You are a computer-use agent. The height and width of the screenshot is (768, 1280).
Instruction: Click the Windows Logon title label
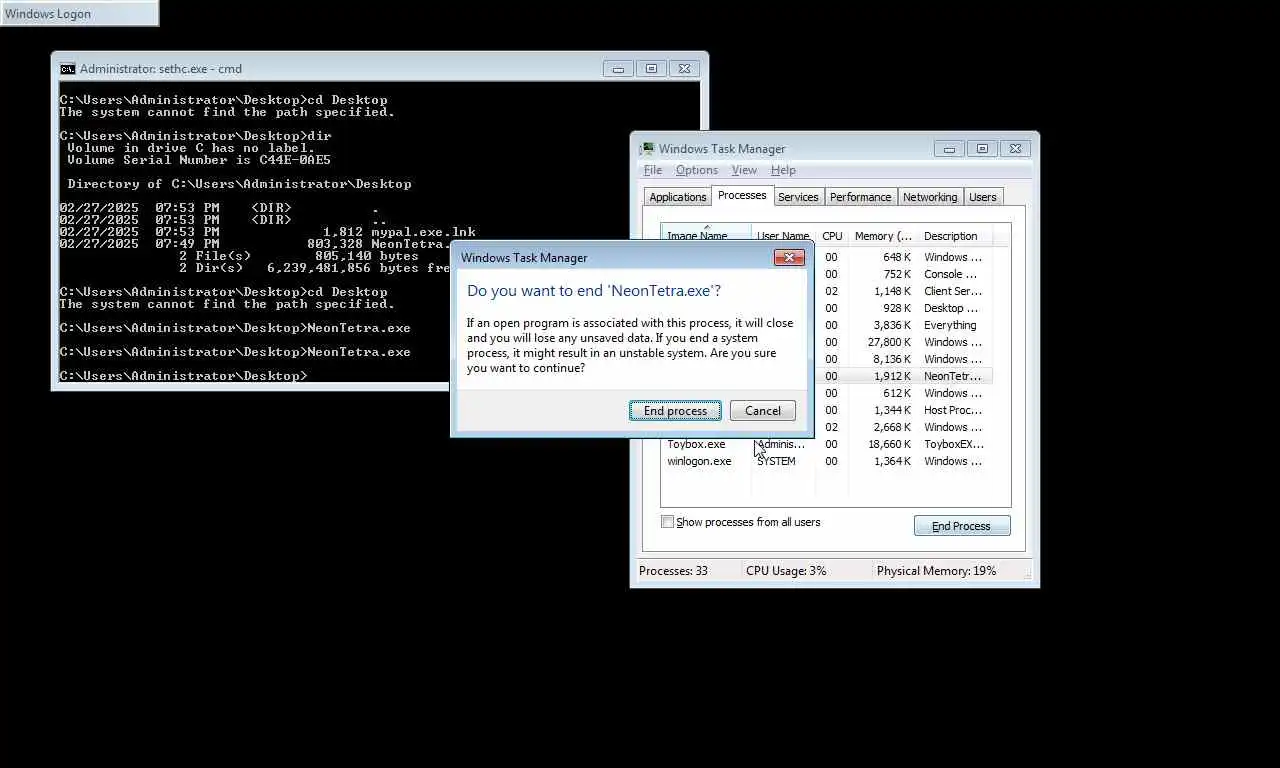pyautogui.click(x=48, y=14)
